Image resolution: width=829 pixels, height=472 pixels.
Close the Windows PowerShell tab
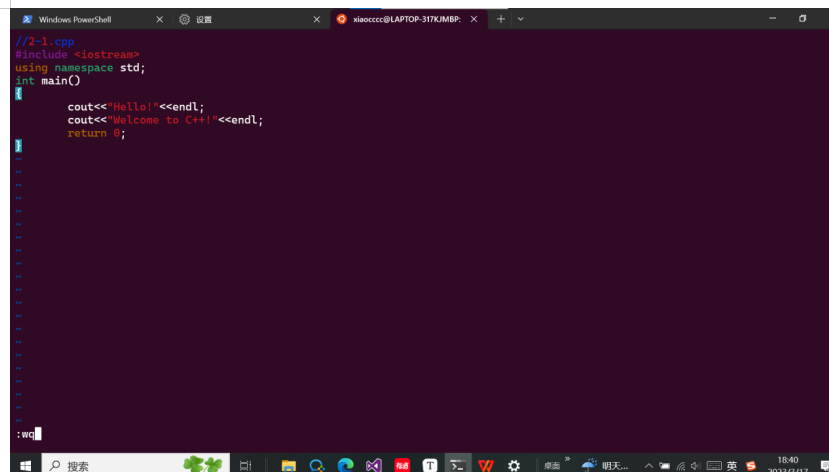[x=160, y=20]
